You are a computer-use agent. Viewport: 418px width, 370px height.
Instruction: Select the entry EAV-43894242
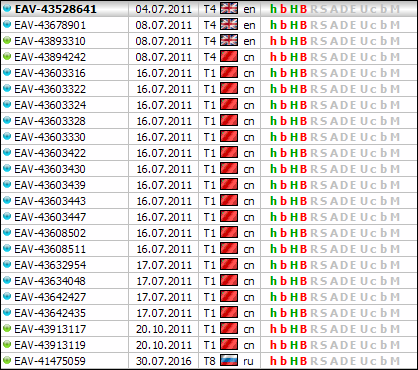(50, 57)
